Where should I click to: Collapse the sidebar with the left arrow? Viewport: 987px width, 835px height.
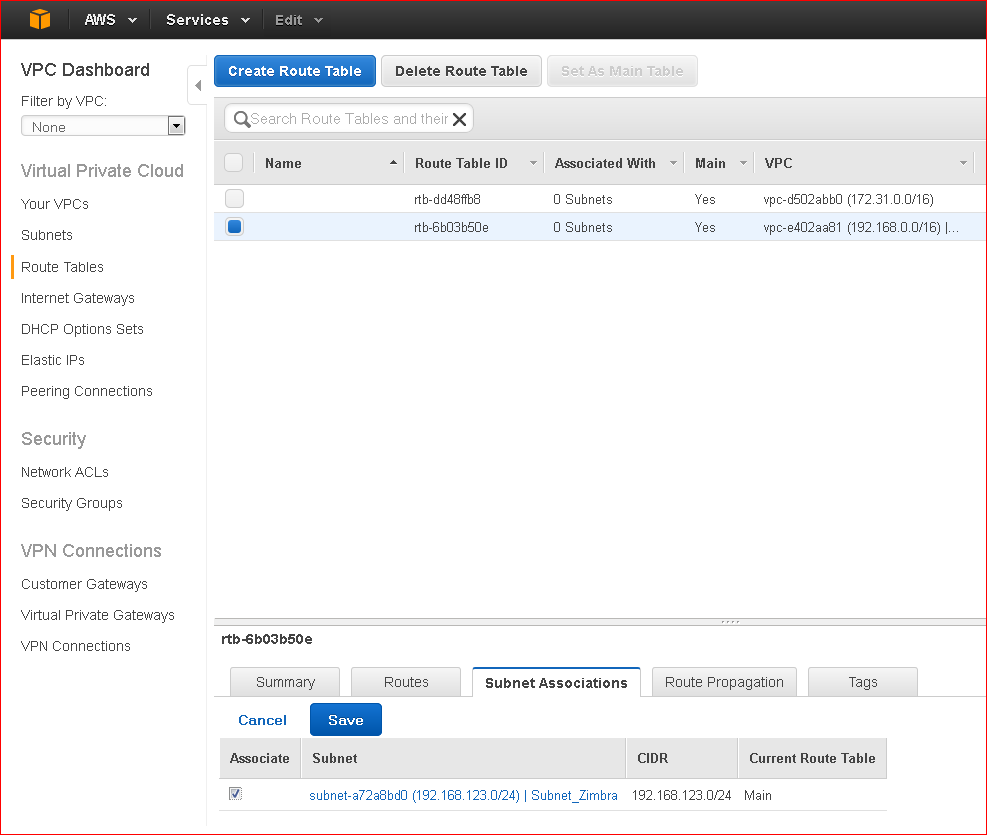click(x=198, y=85)
